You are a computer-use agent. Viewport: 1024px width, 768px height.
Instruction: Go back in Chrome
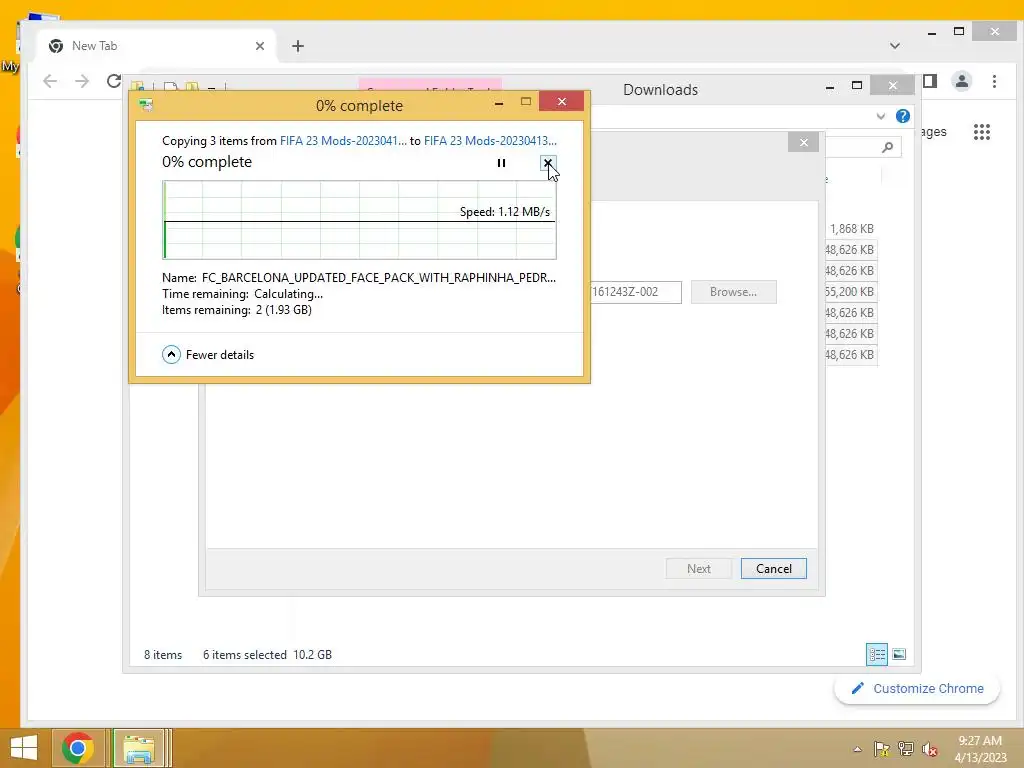(x=50, y=81)
